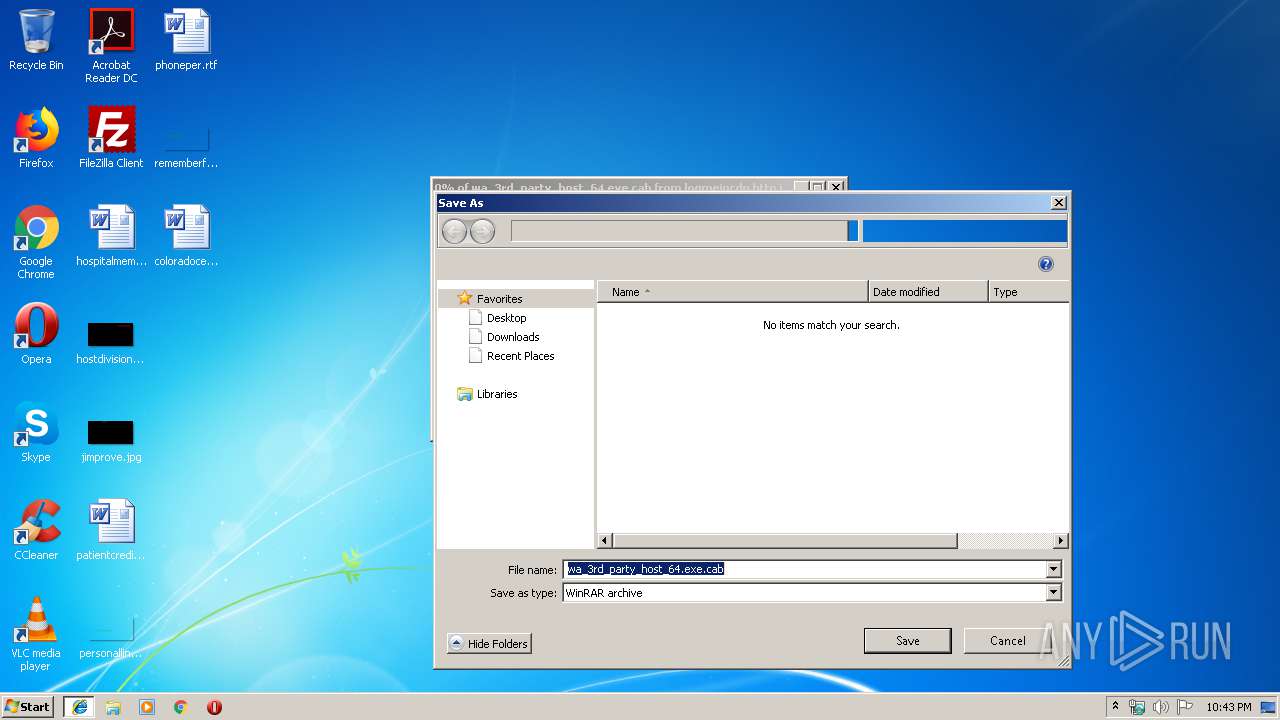The image size is (1280, 720).
Task: Click the address bar path field
Action: [x=679, y=231]
